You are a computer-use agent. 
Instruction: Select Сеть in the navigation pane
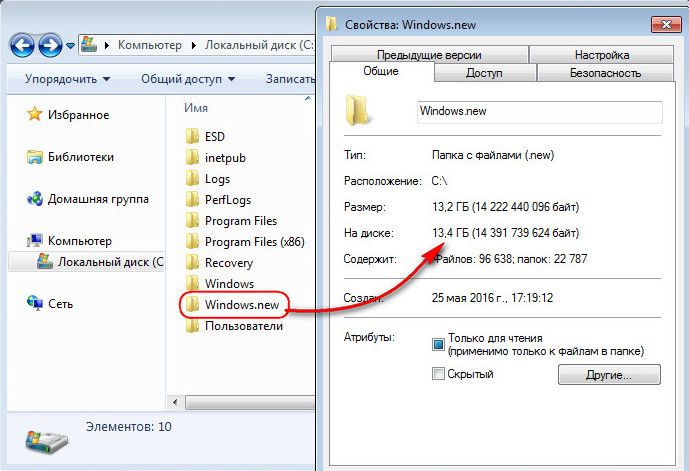pos(60,304)
